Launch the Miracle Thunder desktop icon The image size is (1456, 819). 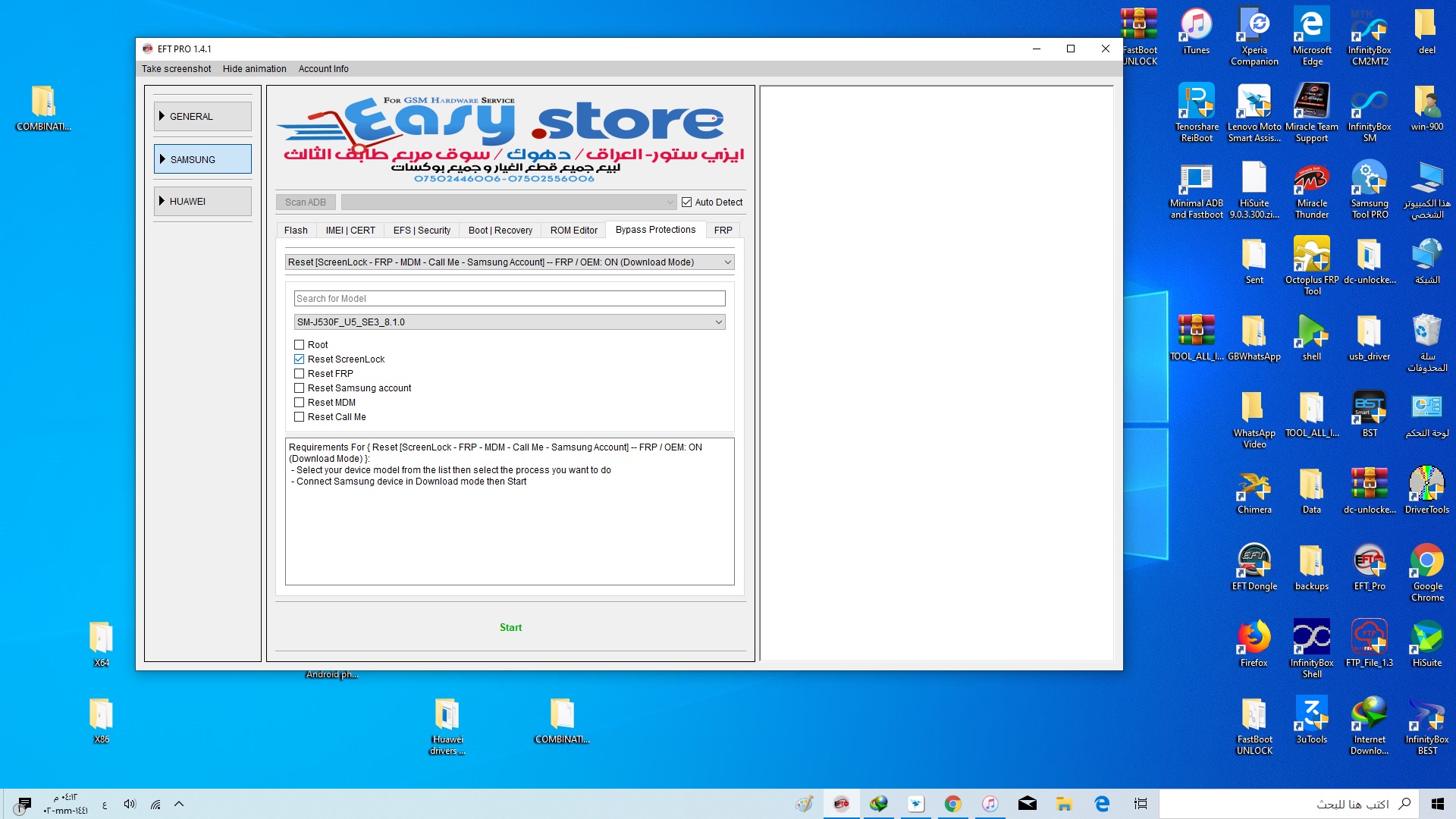1312,190
